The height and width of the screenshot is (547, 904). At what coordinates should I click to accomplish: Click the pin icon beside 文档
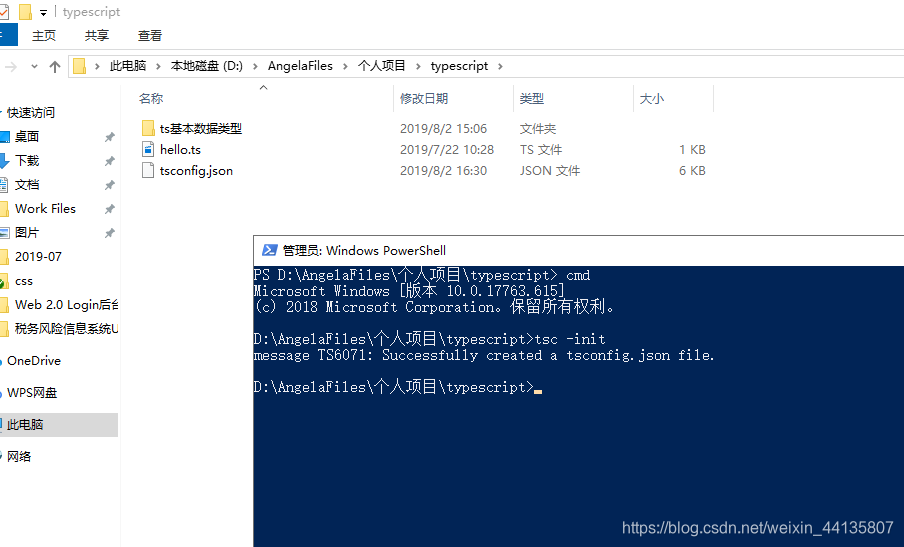[x=110, y=185]
